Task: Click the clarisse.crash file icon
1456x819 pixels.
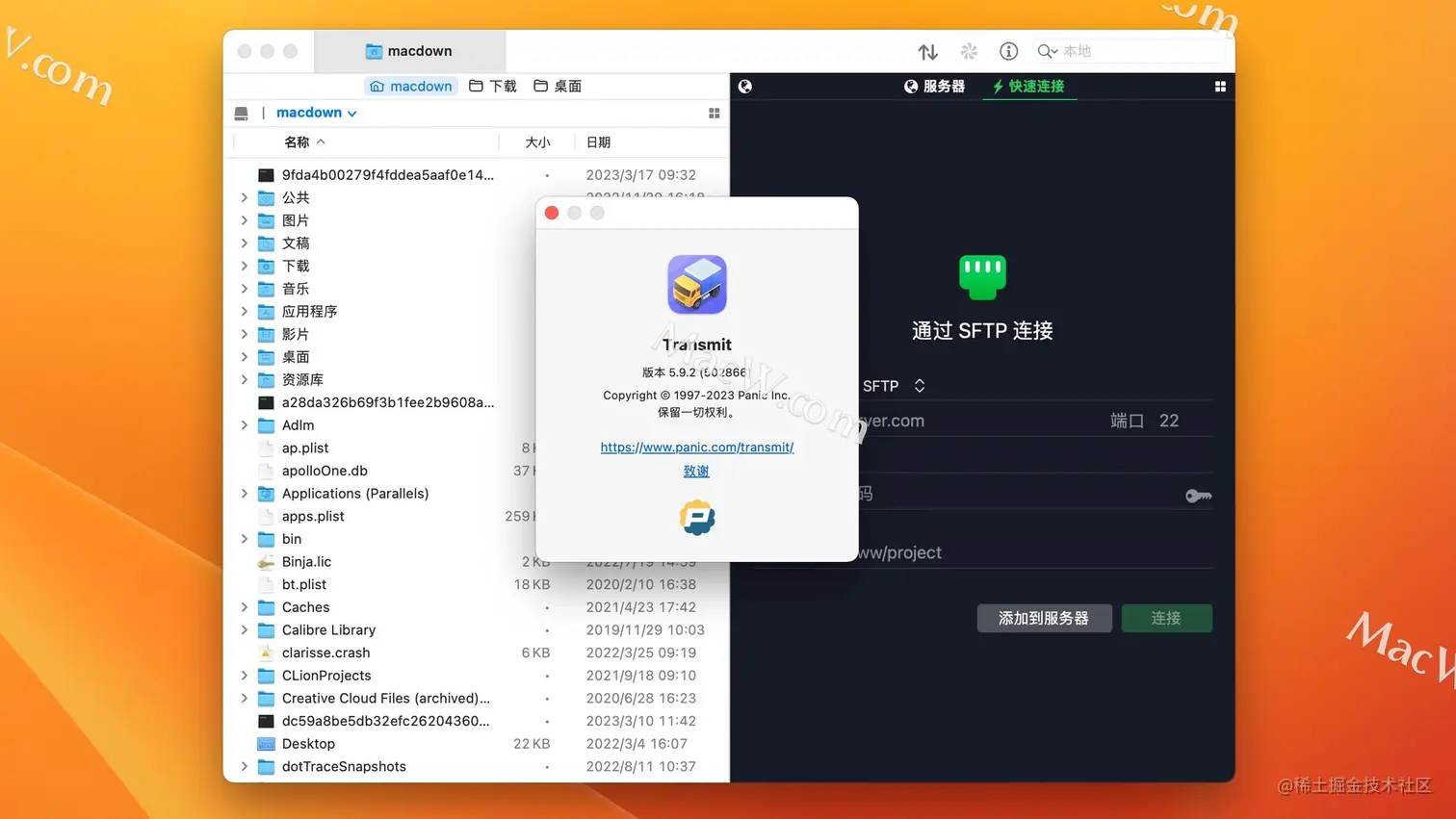Action: click(x=267, y=653)
